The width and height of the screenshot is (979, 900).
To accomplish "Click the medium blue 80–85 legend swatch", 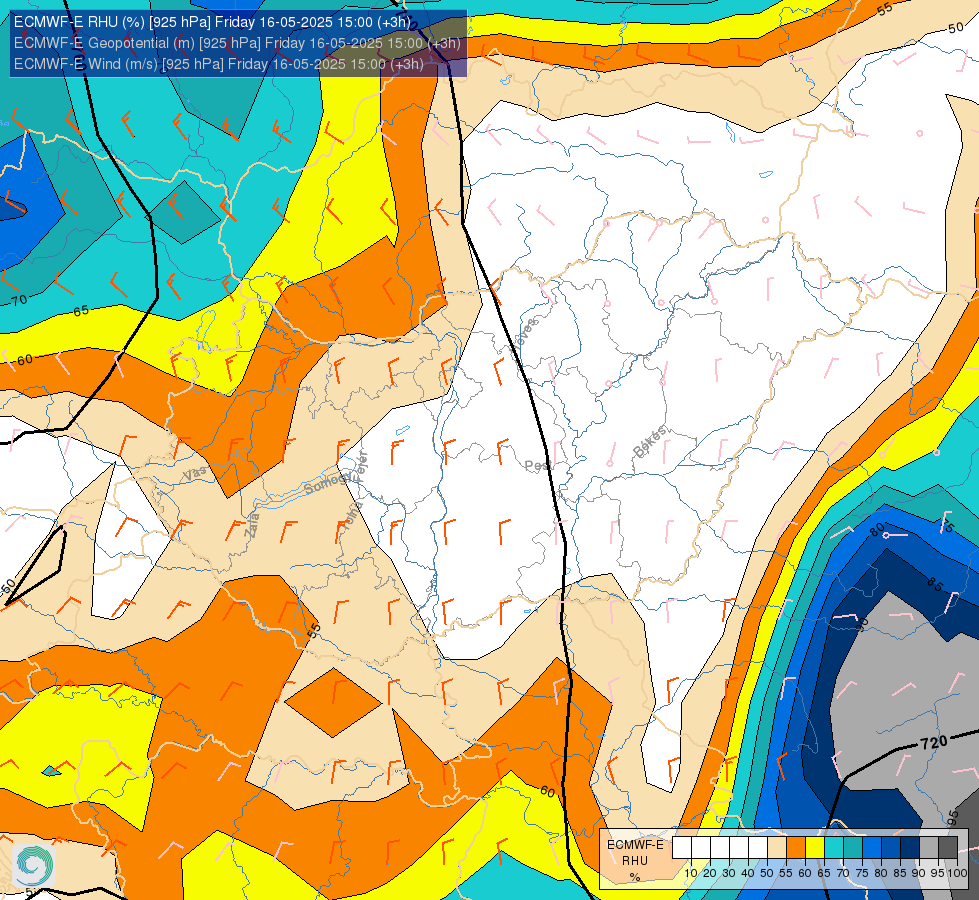I will pyautogui.click(x=891, y=848).
